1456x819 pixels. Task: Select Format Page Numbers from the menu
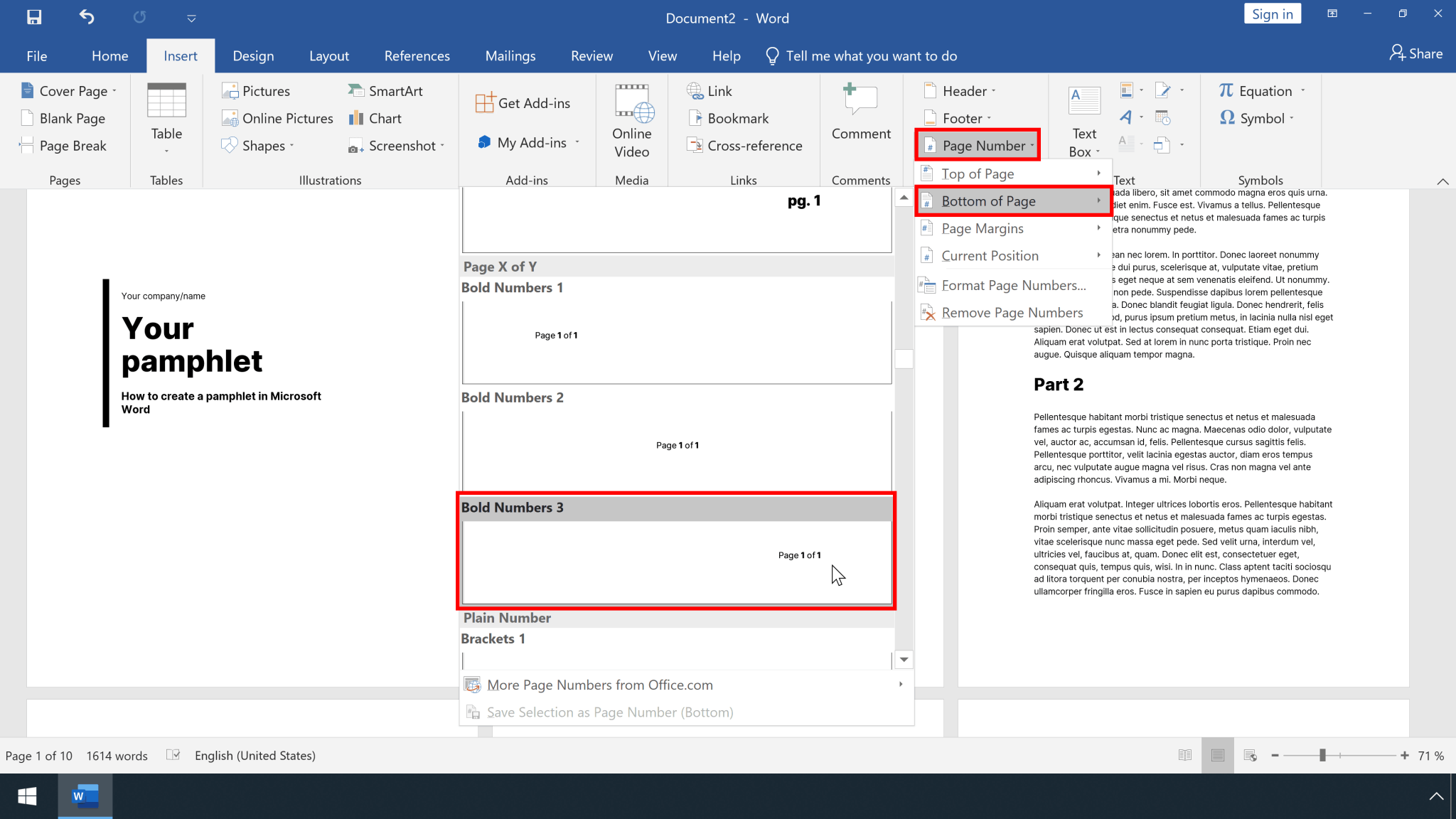[1012, 285]
